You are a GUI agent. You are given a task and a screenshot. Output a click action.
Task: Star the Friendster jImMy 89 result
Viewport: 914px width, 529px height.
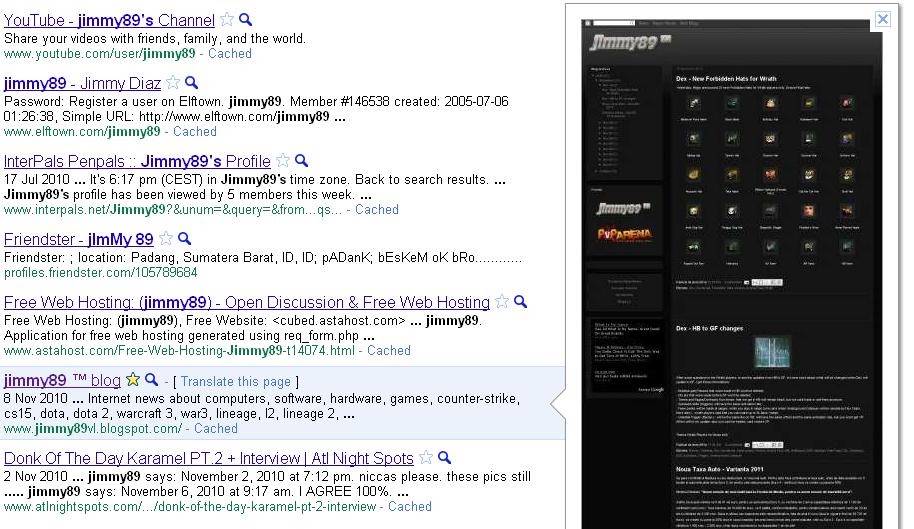[166, 238]
